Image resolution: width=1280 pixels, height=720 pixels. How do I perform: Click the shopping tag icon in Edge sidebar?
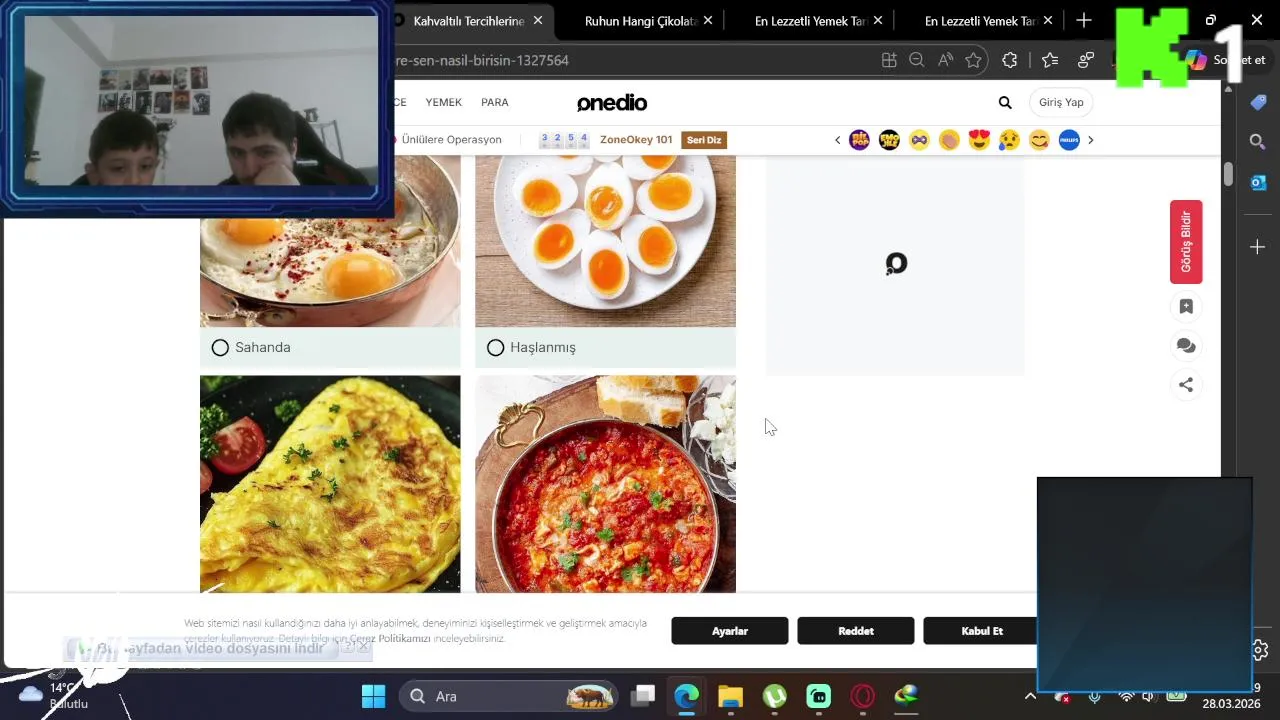coord(1258,102)
